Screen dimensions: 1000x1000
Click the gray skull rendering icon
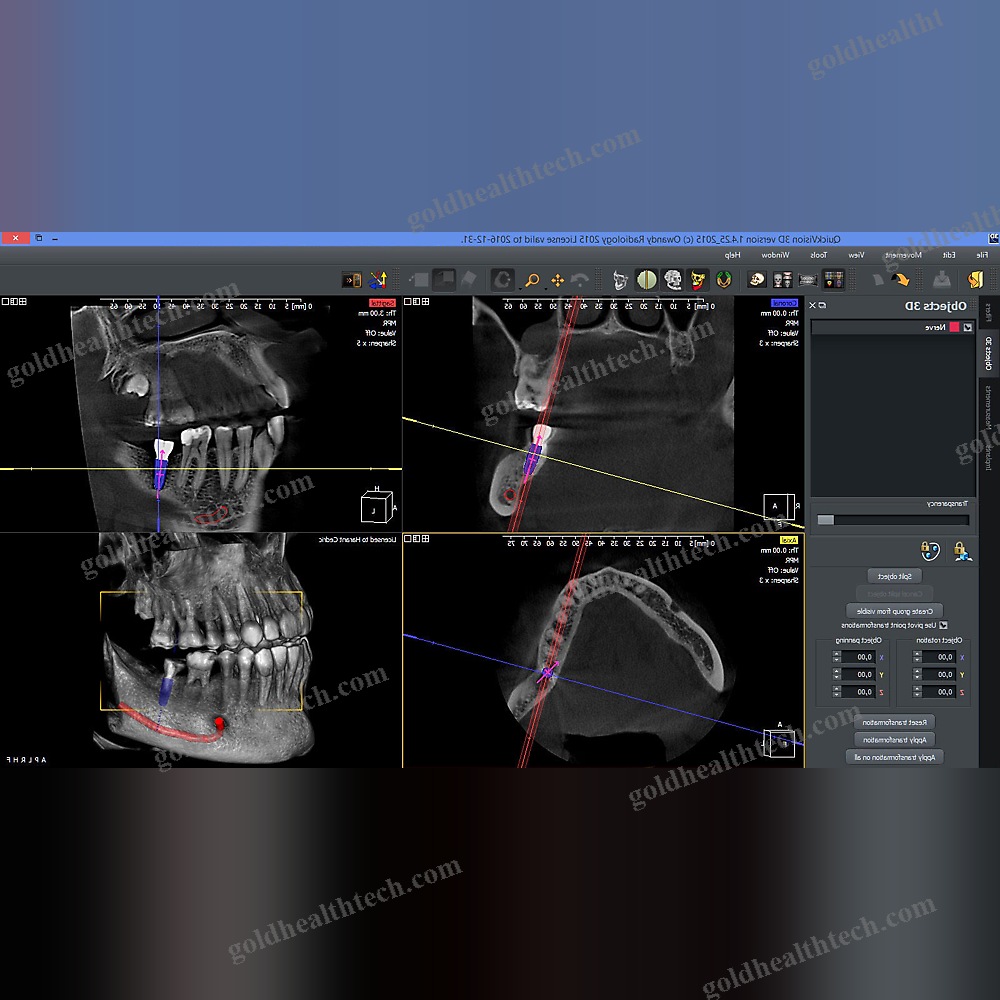672,279
